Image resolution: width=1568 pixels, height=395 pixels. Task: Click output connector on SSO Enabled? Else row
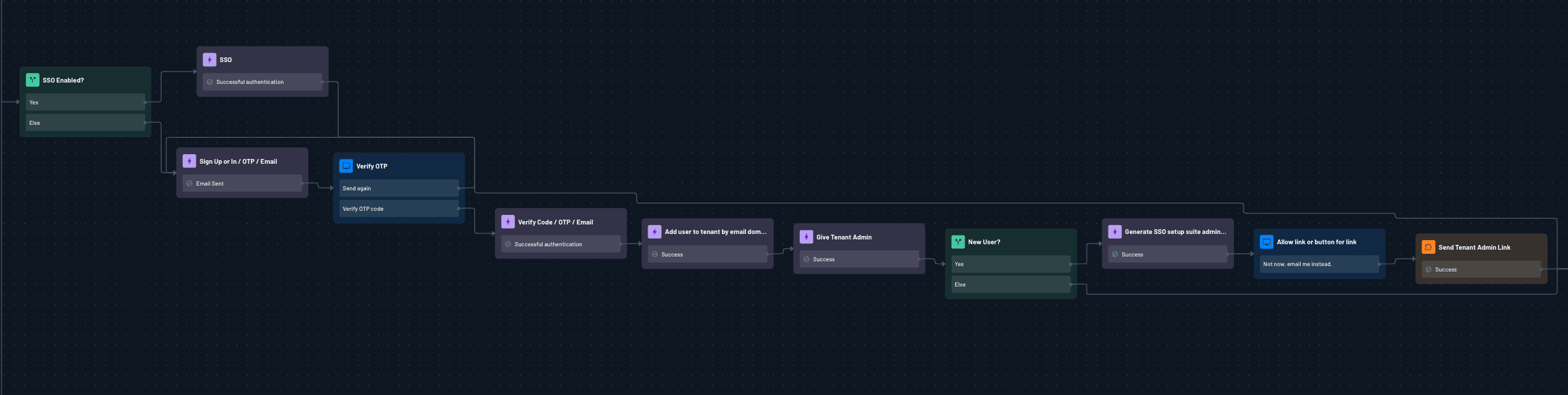click(145, 123)
